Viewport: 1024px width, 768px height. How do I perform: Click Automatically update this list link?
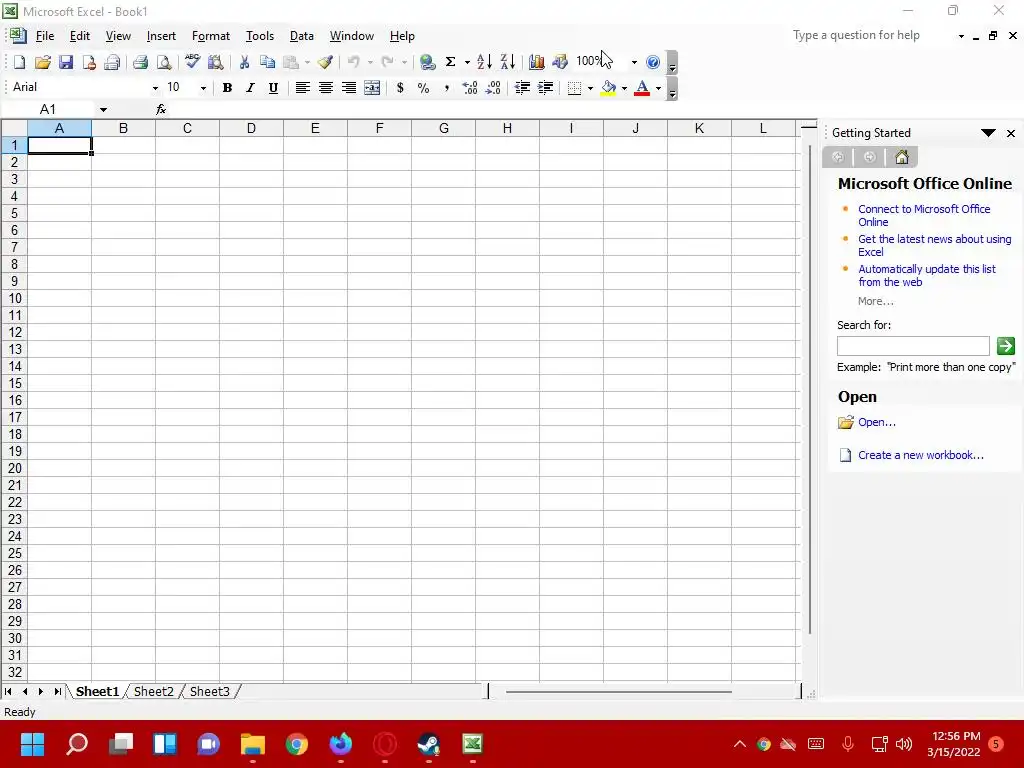click(927, 276)
